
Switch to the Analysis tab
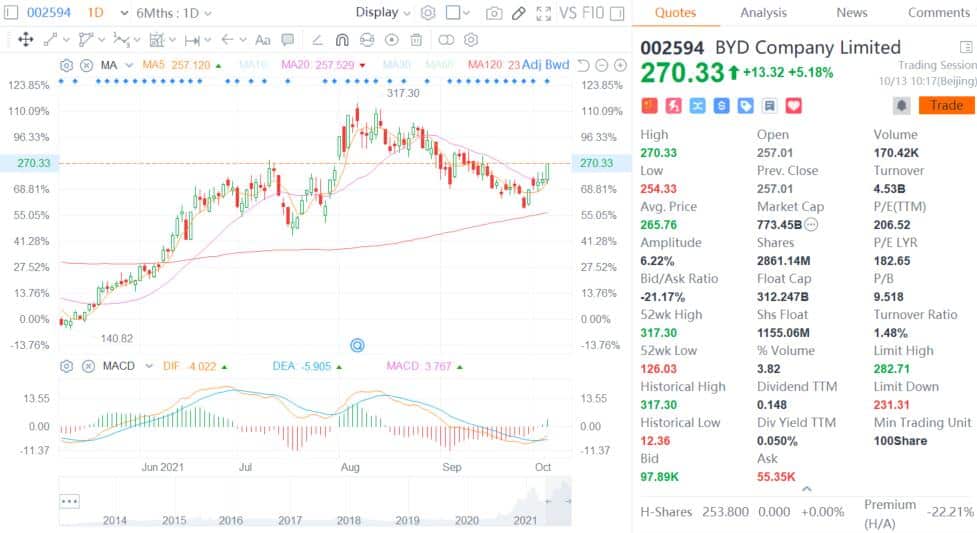tap(764, 13)
